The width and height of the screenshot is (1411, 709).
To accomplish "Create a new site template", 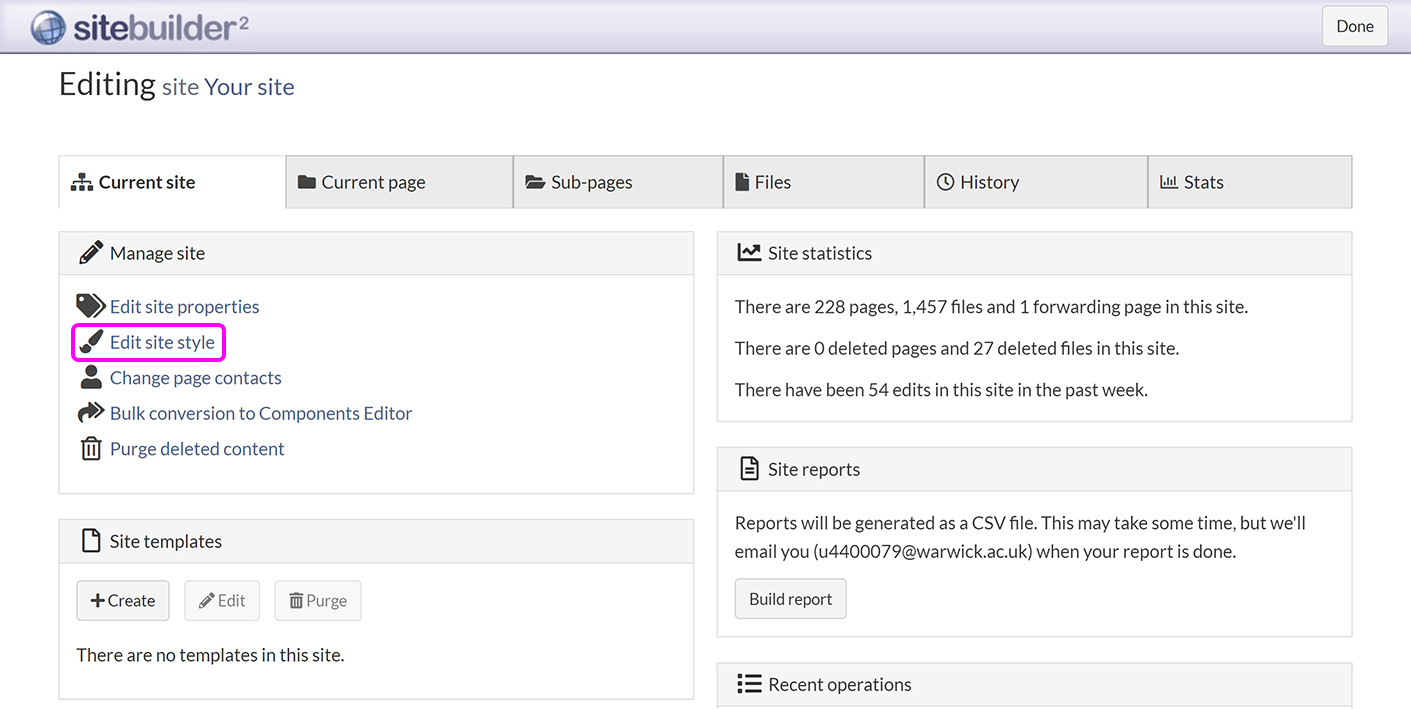I will tap(123, 601).
